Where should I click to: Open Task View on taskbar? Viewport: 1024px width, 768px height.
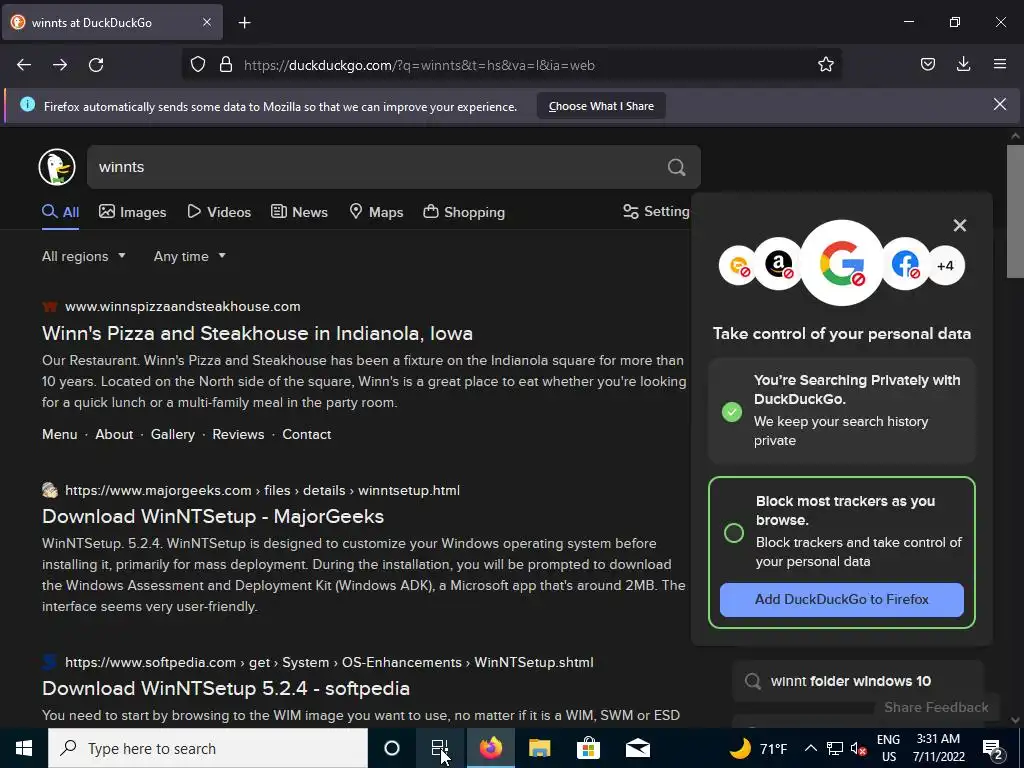pyautogui.click(x=440, y=748)
